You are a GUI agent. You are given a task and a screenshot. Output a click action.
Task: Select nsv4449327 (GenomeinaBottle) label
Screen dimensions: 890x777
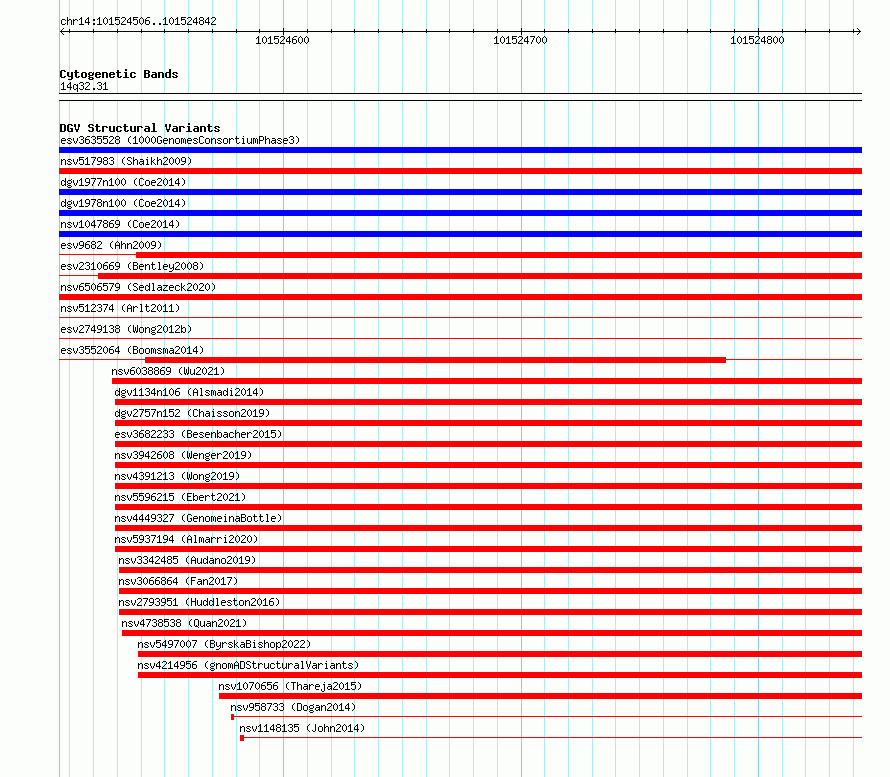198,518
